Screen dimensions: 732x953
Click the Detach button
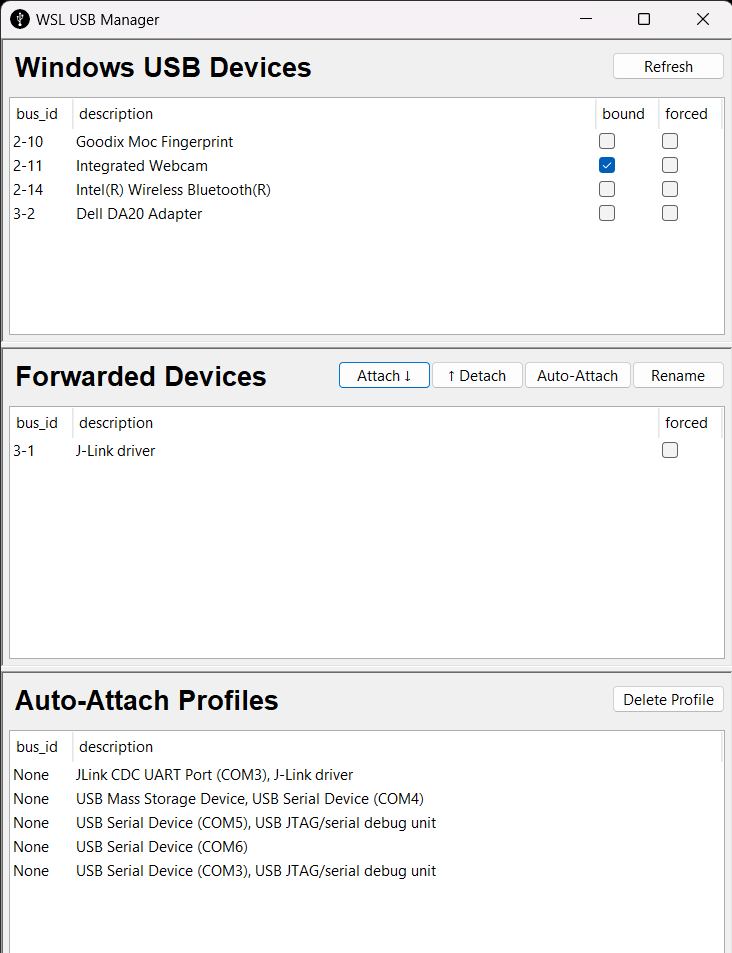click(477, 376)
